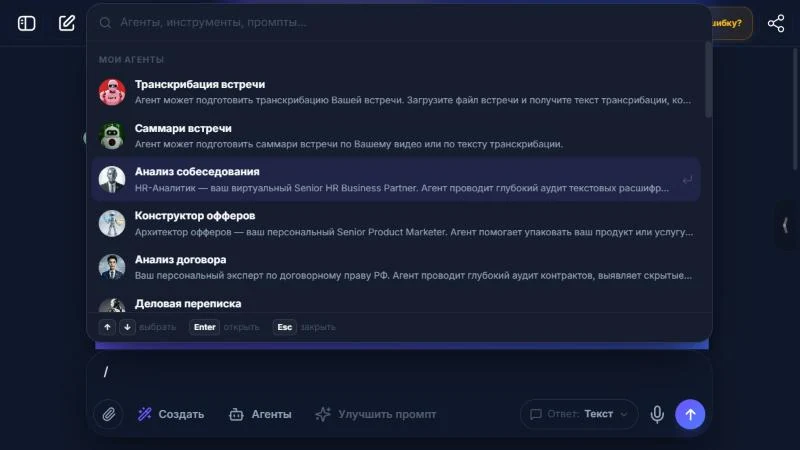Image resolution: width=800 pixels, height=450 pixels.
Task: Attach a file with paperclip icon
Action: coord(108,414)
